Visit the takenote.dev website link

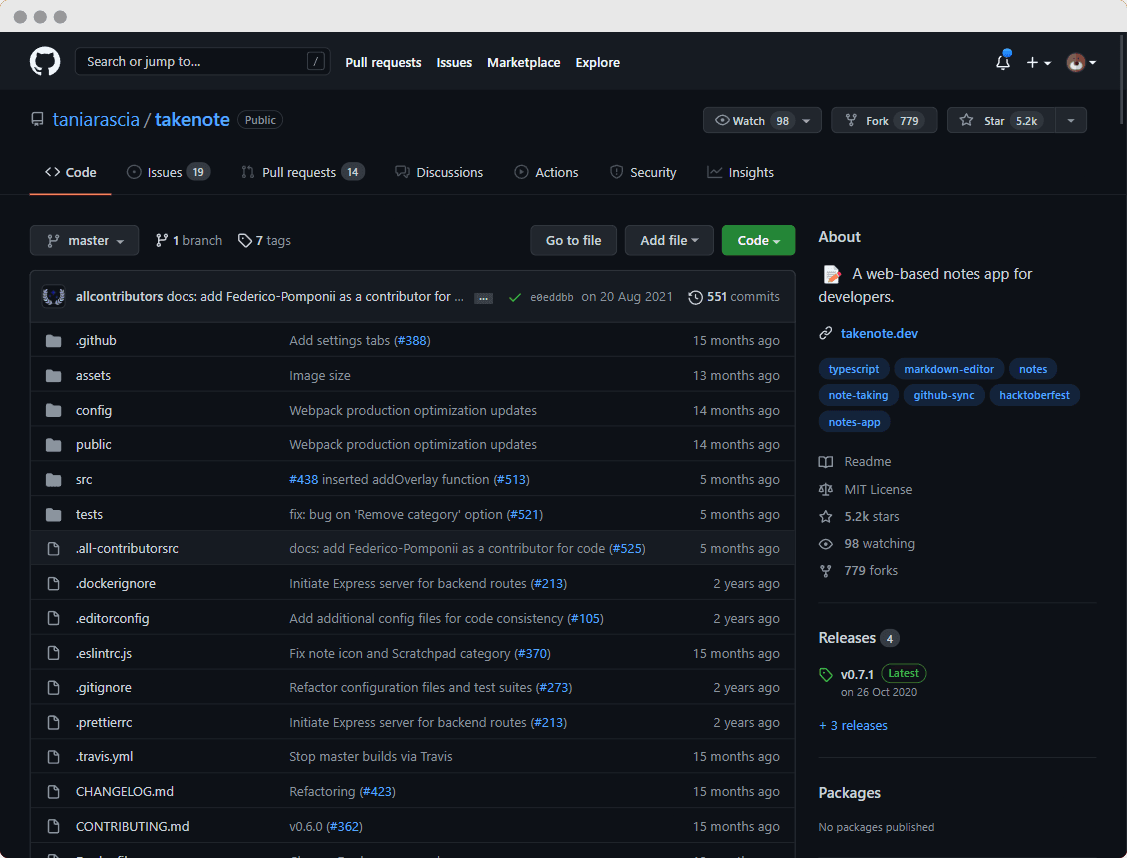(x=879, y=333)
